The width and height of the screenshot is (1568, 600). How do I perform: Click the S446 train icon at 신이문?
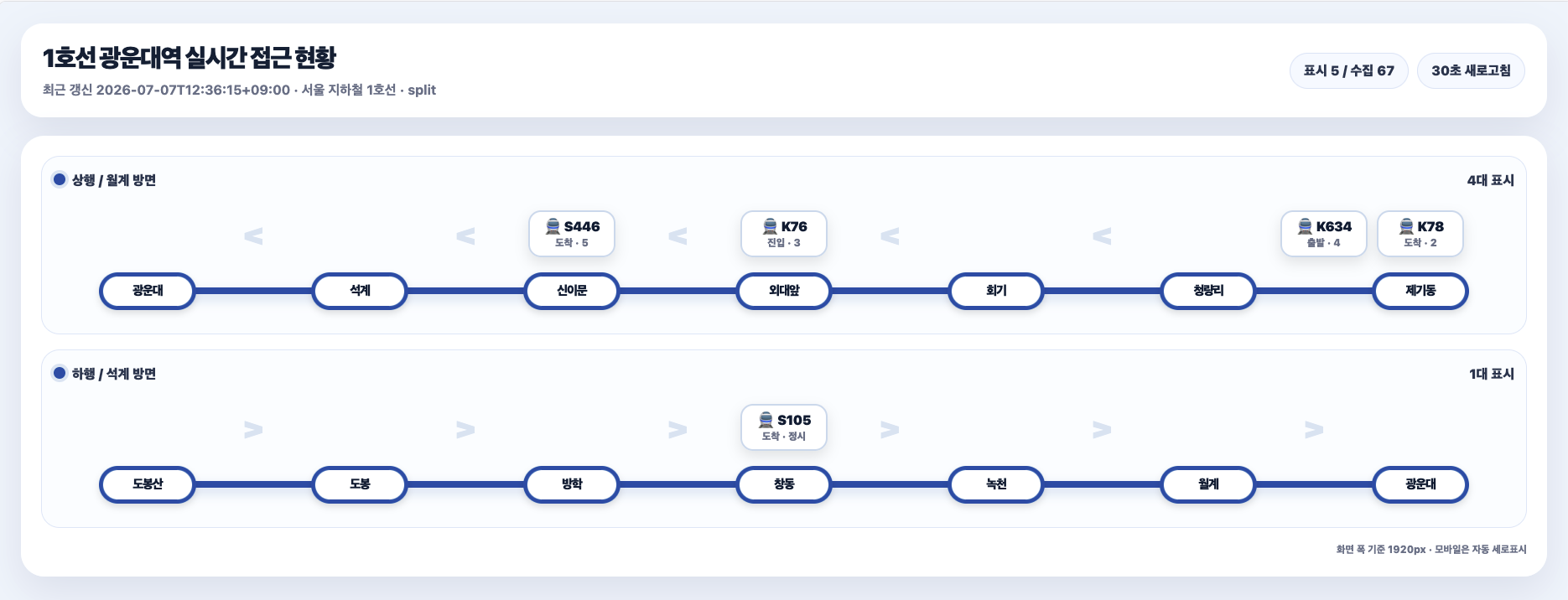(553, 226)
